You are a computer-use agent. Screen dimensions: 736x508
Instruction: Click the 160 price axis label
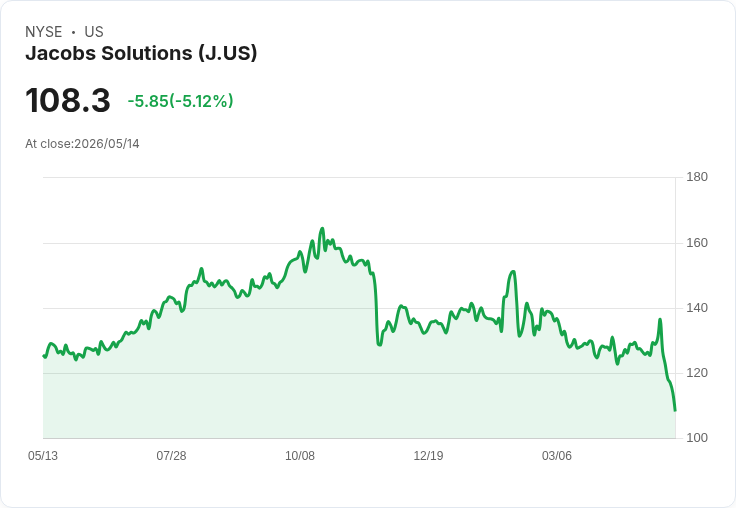tap(697, 243)
